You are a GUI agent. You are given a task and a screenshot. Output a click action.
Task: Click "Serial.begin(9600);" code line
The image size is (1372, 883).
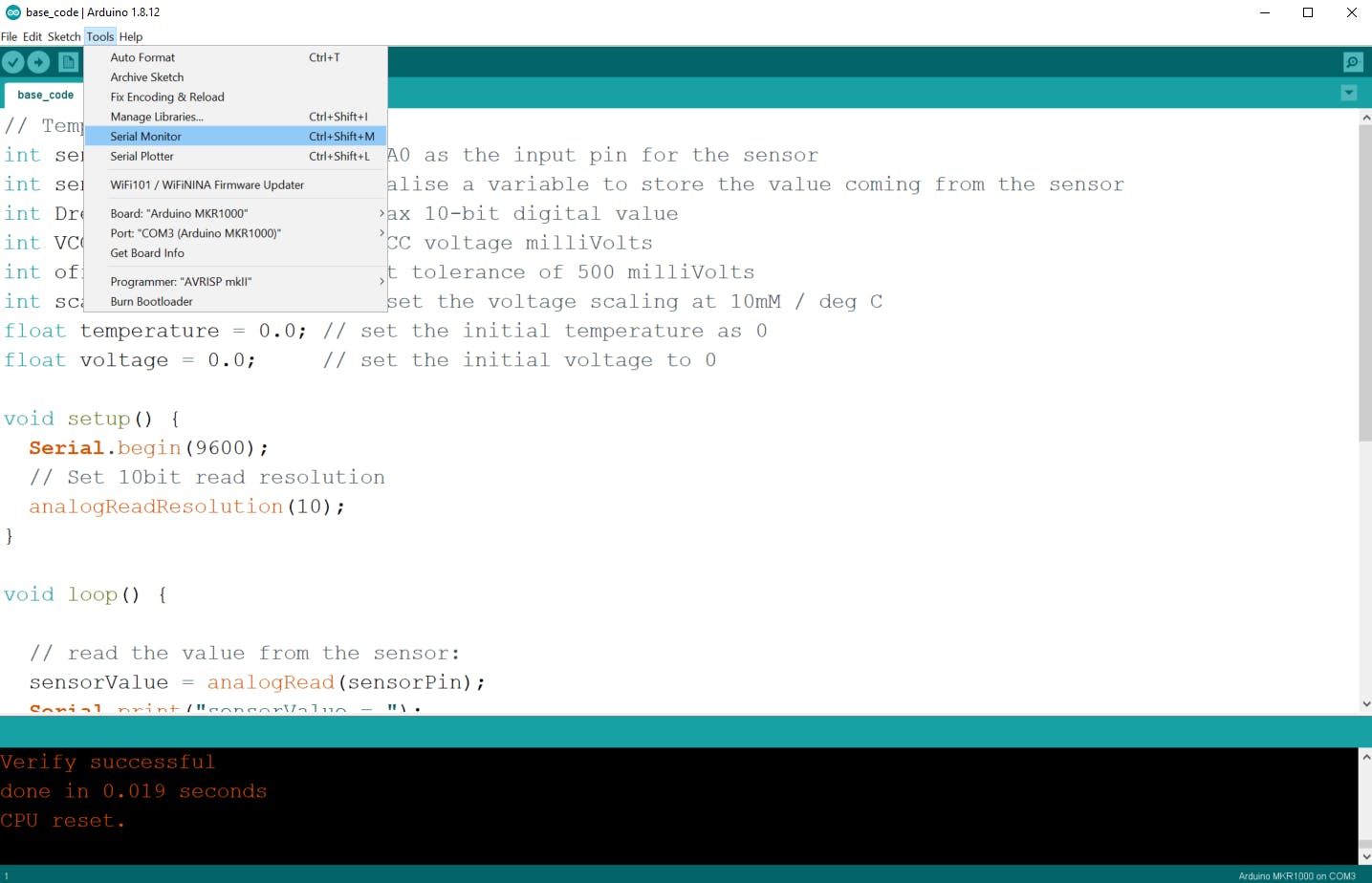[149, 448]
